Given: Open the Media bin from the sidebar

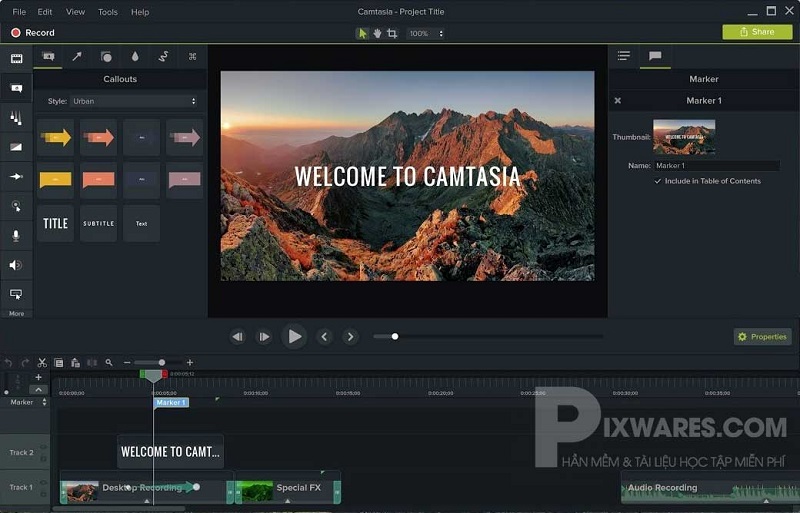Looking at the screenshot, I should (x=16, y=59).
